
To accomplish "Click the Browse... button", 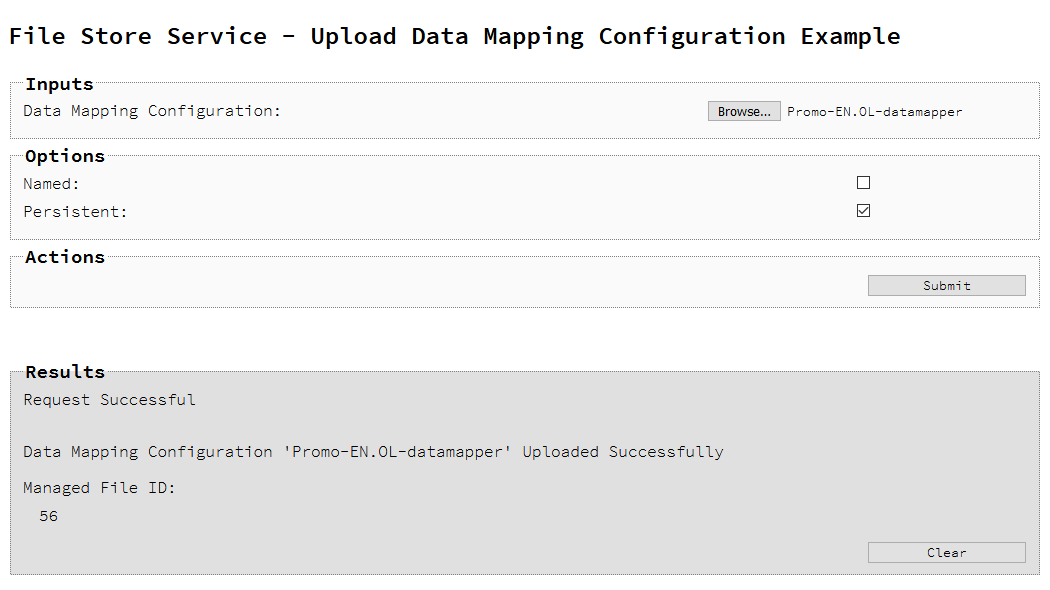I will [x=744, y=111].
